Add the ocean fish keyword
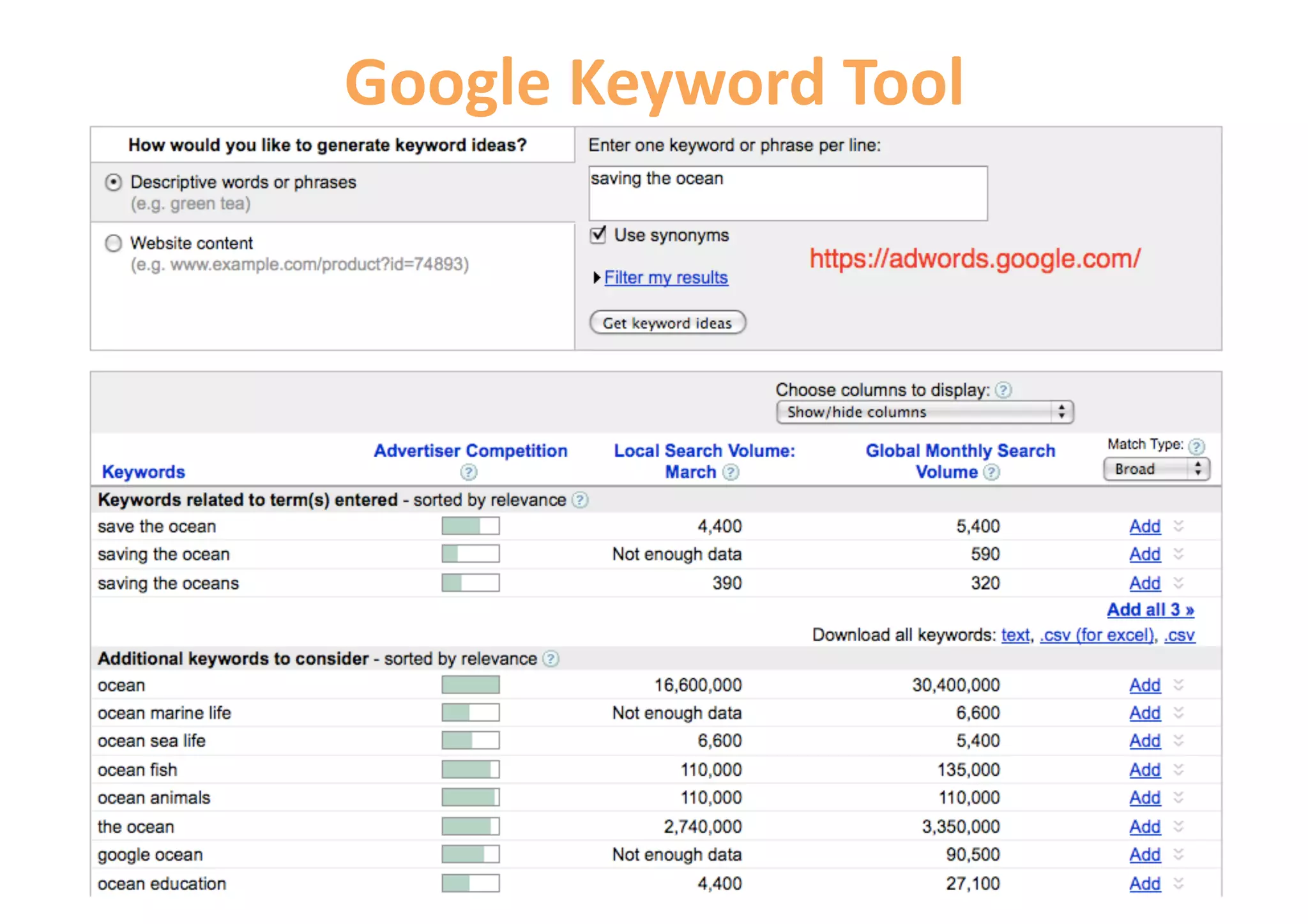1308x924 pixels. click(1144, 770)
